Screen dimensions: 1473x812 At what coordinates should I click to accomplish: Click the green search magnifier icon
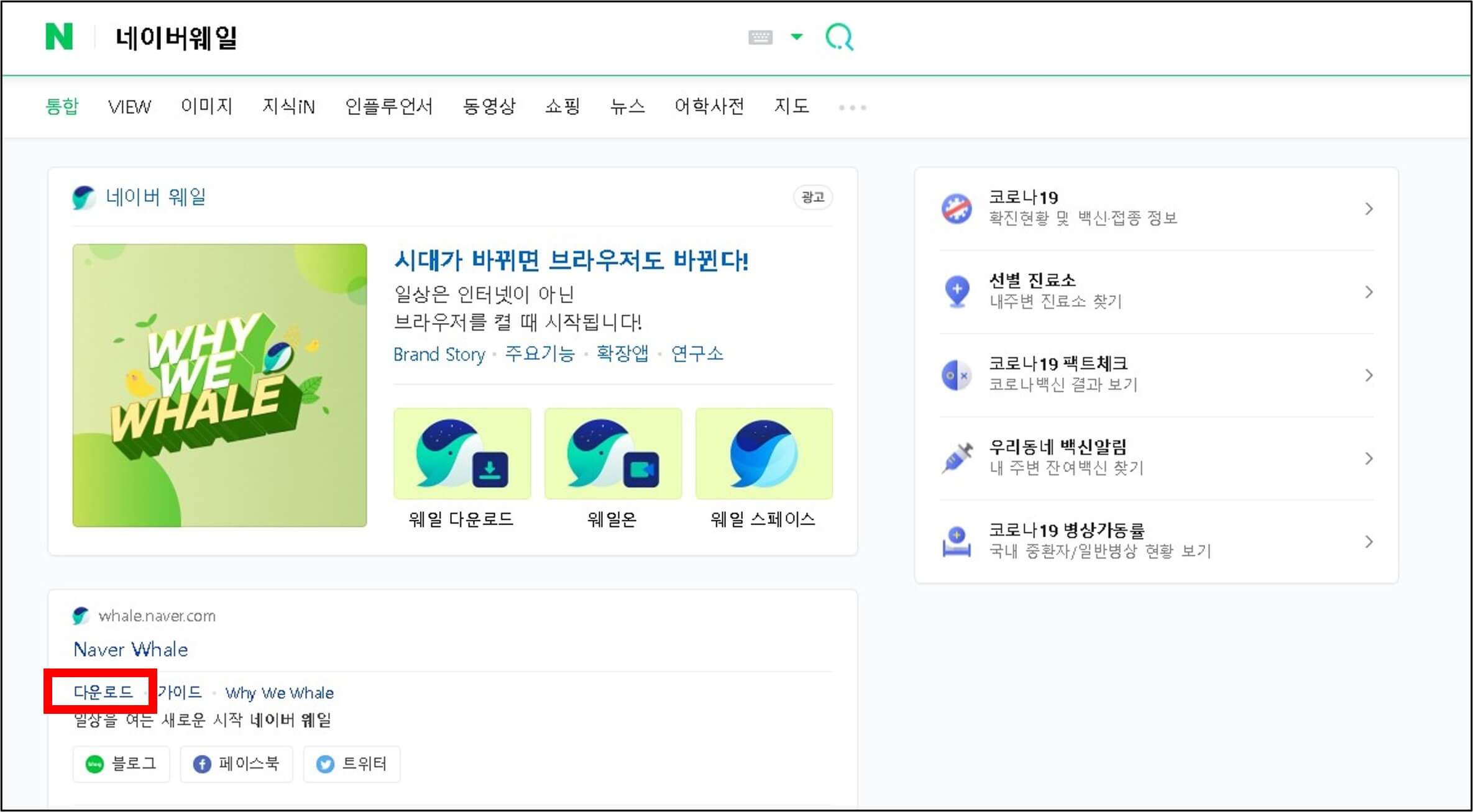coord(839,37)
